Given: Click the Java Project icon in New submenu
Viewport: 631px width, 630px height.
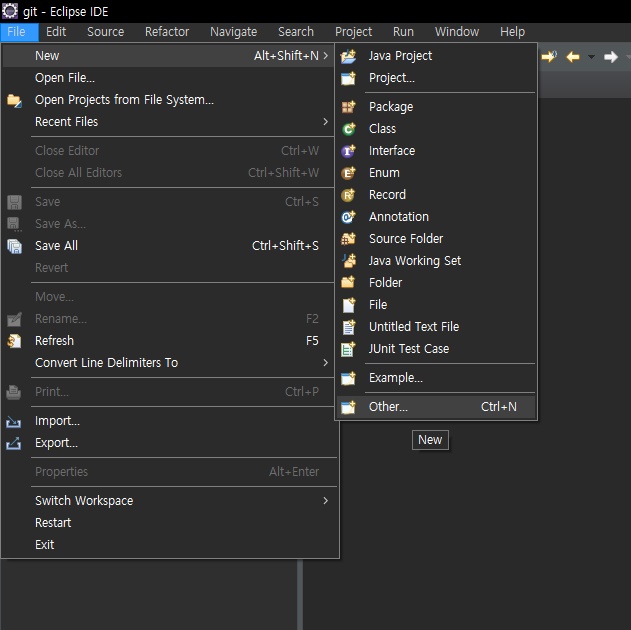Looking at the screenshot, I should coord(348,56).
